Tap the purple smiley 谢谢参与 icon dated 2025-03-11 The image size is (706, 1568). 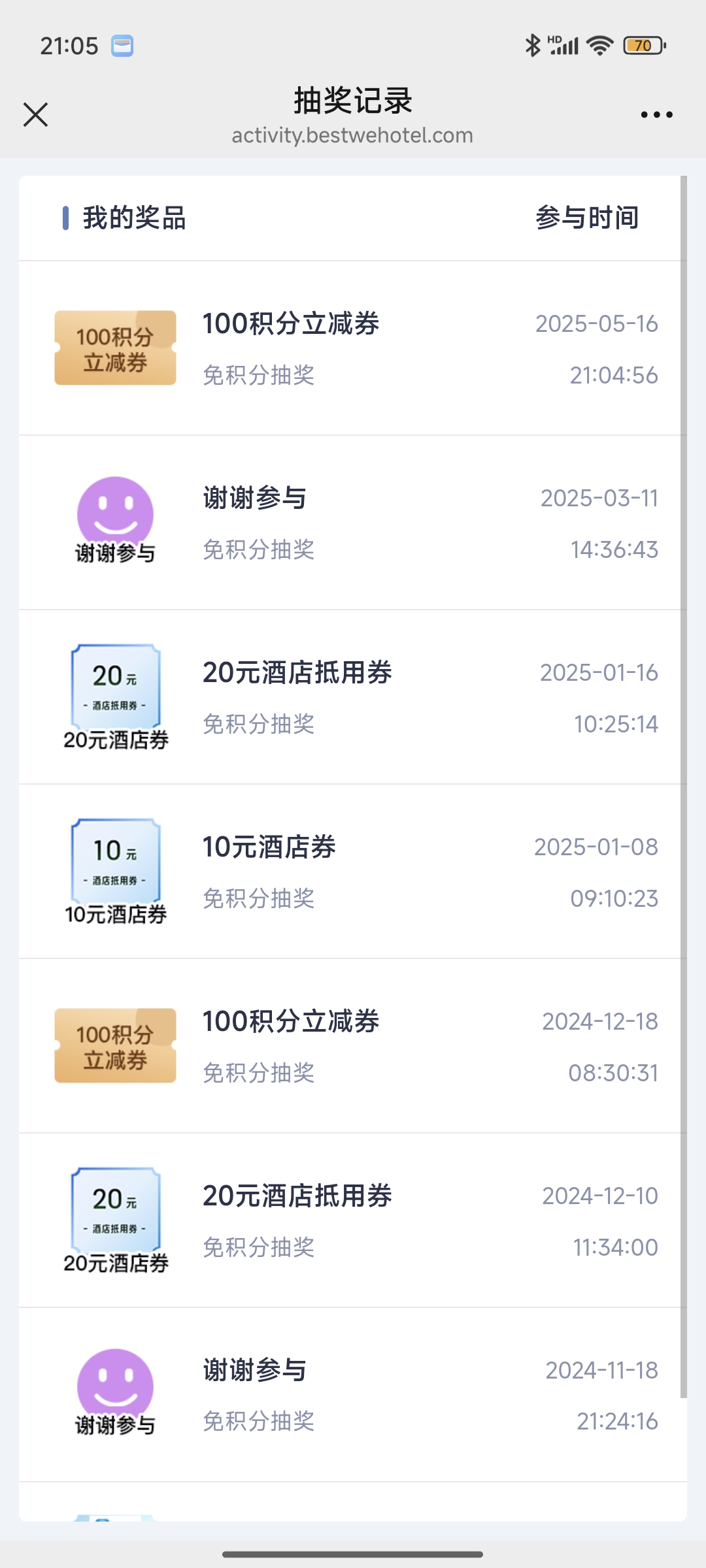[x=115, y=520]
